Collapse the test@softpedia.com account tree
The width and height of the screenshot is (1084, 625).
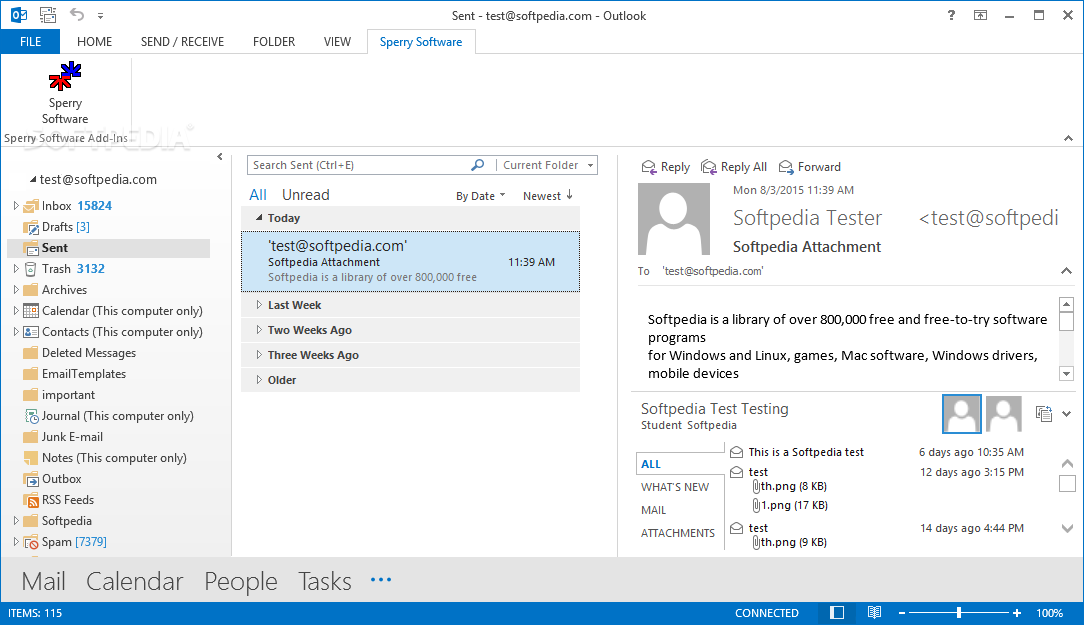coord(32,179)
